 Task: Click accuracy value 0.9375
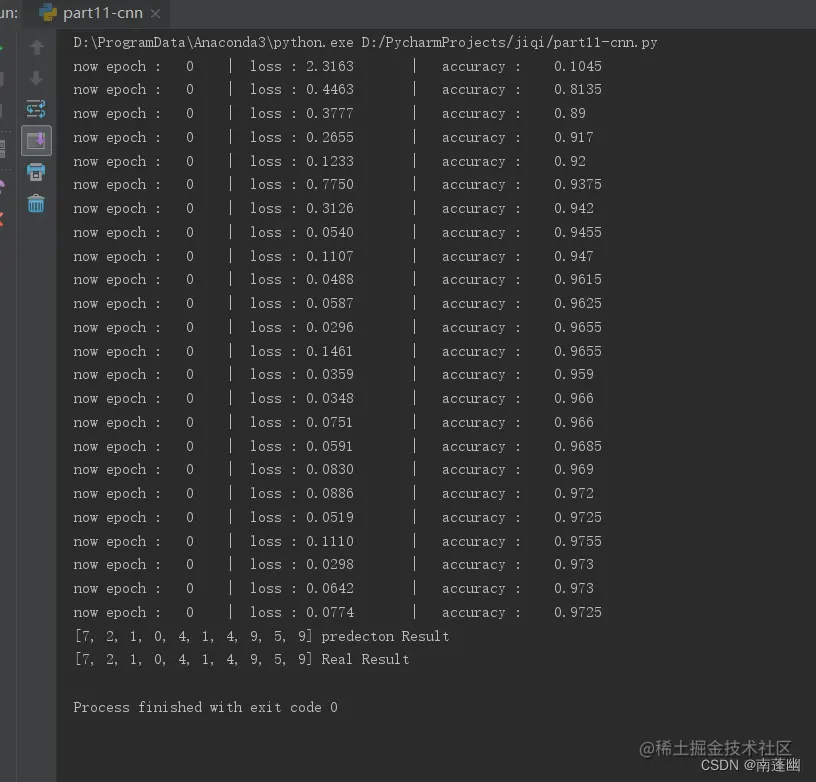click(578, 184)
